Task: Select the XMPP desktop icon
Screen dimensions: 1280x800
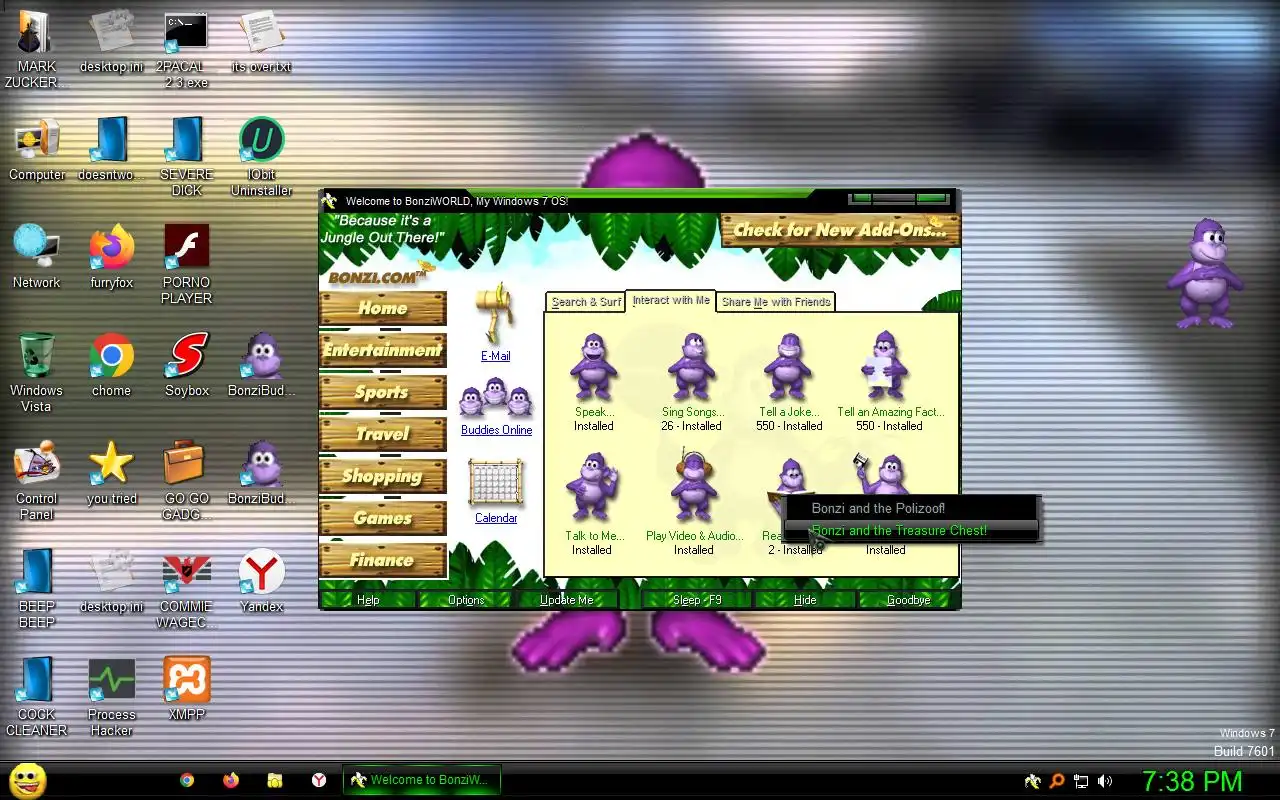Action: (187, 681)
